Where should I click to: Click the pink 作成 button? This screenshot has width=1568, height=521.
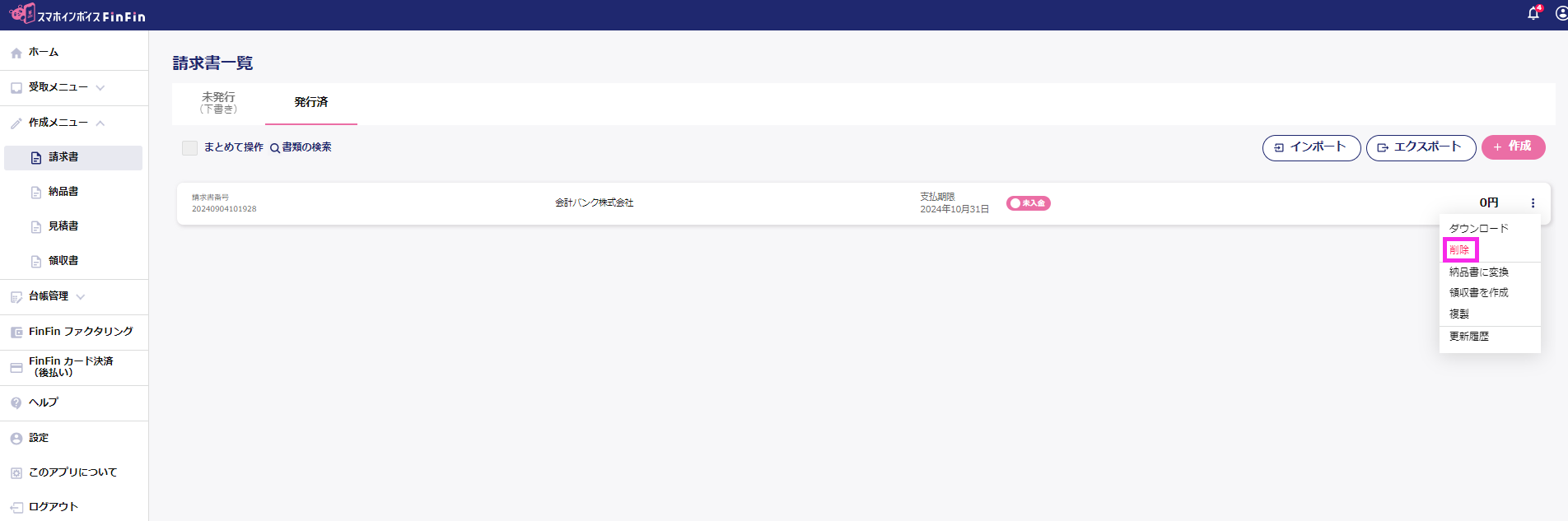coord(1513,147)
